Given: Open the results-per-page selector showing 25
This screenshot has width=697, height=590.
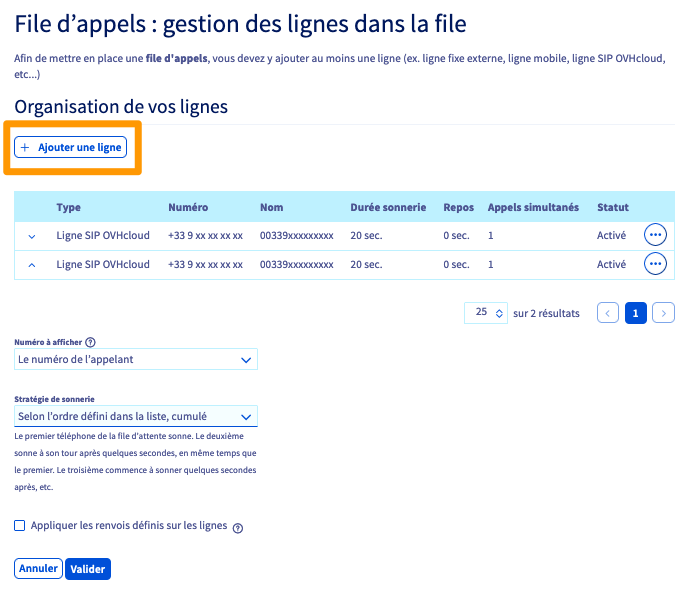Looking at the screenshot, I should coord(487,313).
